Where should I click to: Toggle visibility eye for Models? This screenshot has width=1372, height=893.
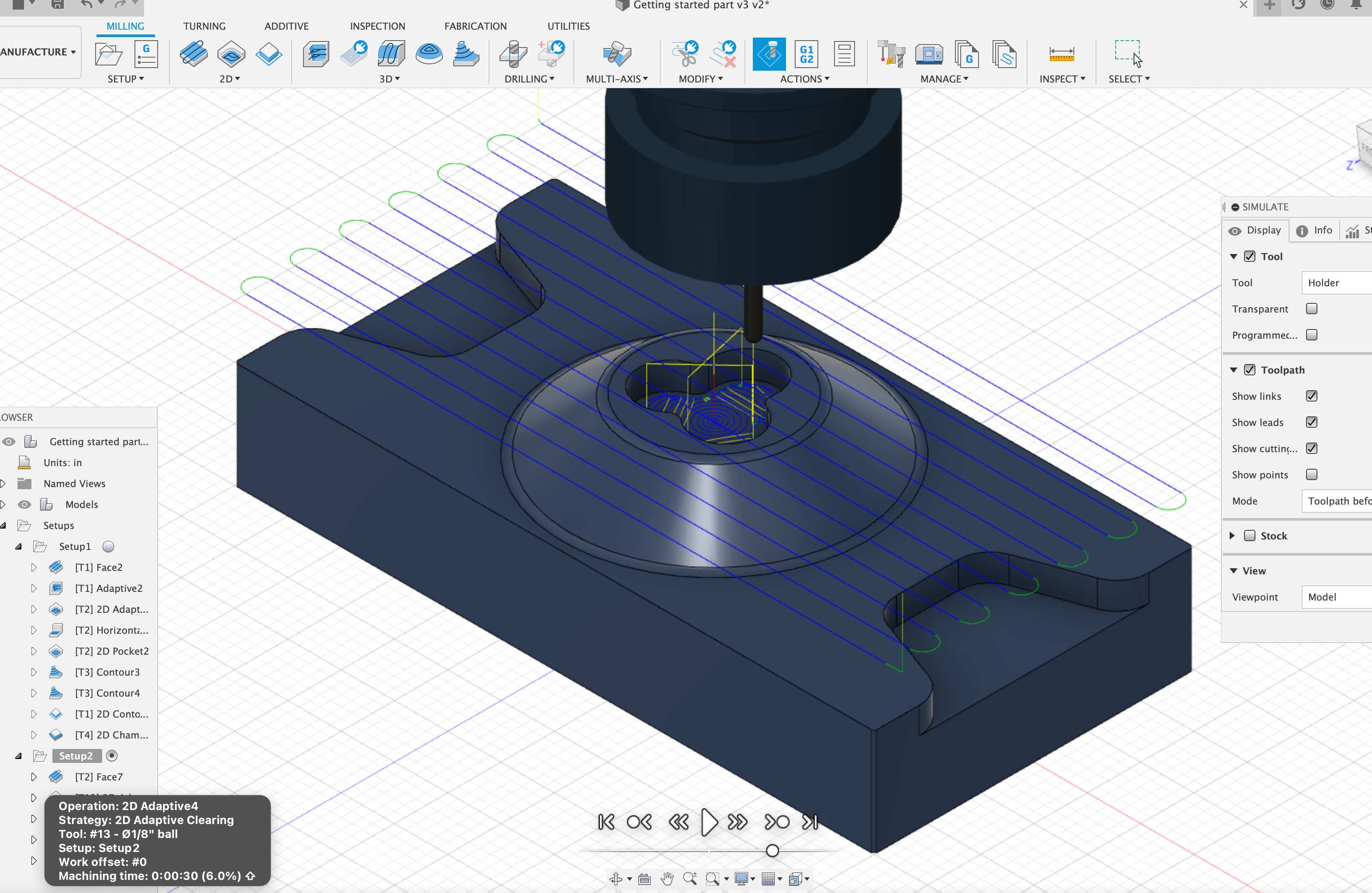pos(24,505)
